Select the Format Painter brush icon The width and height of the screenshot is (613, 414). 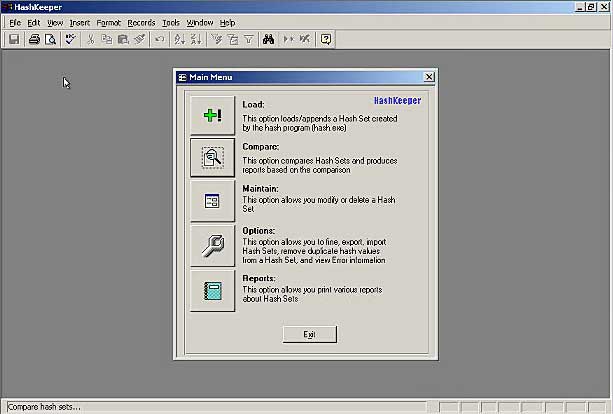pos(140,39)
